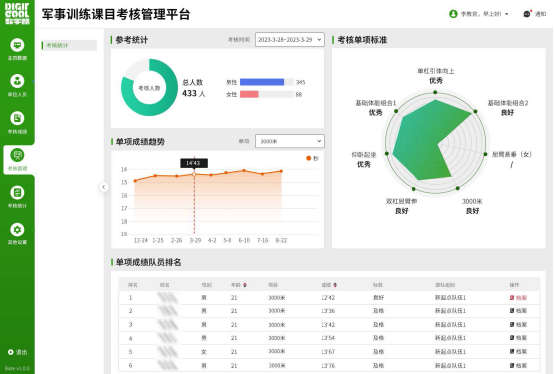Click the 13'54 score in row 4
Screen dimensions: 554x374
click(x=328, y=338)
